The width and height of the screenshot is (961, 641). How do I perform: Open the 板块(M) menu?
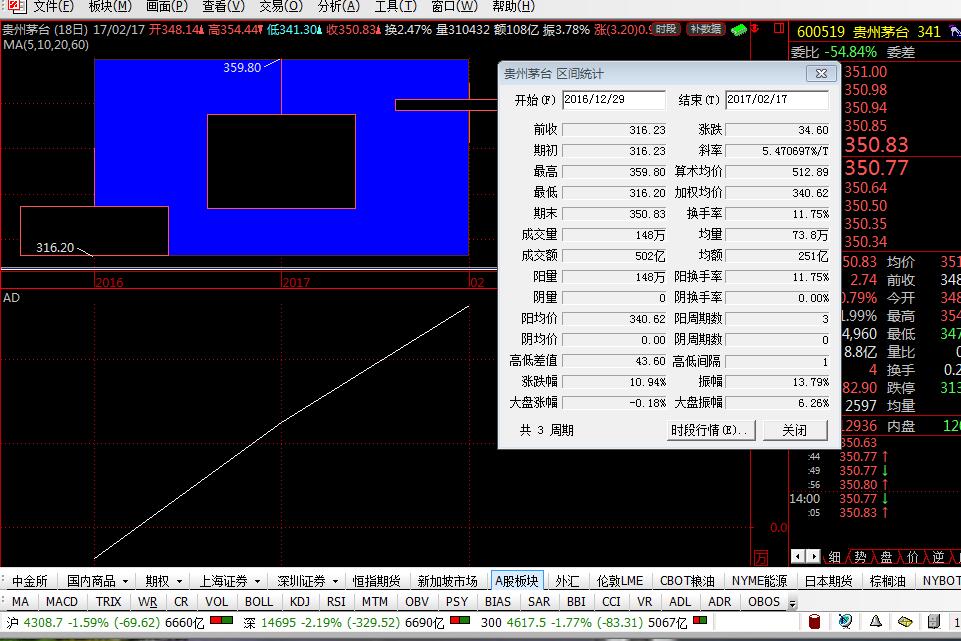click(110, 7)
